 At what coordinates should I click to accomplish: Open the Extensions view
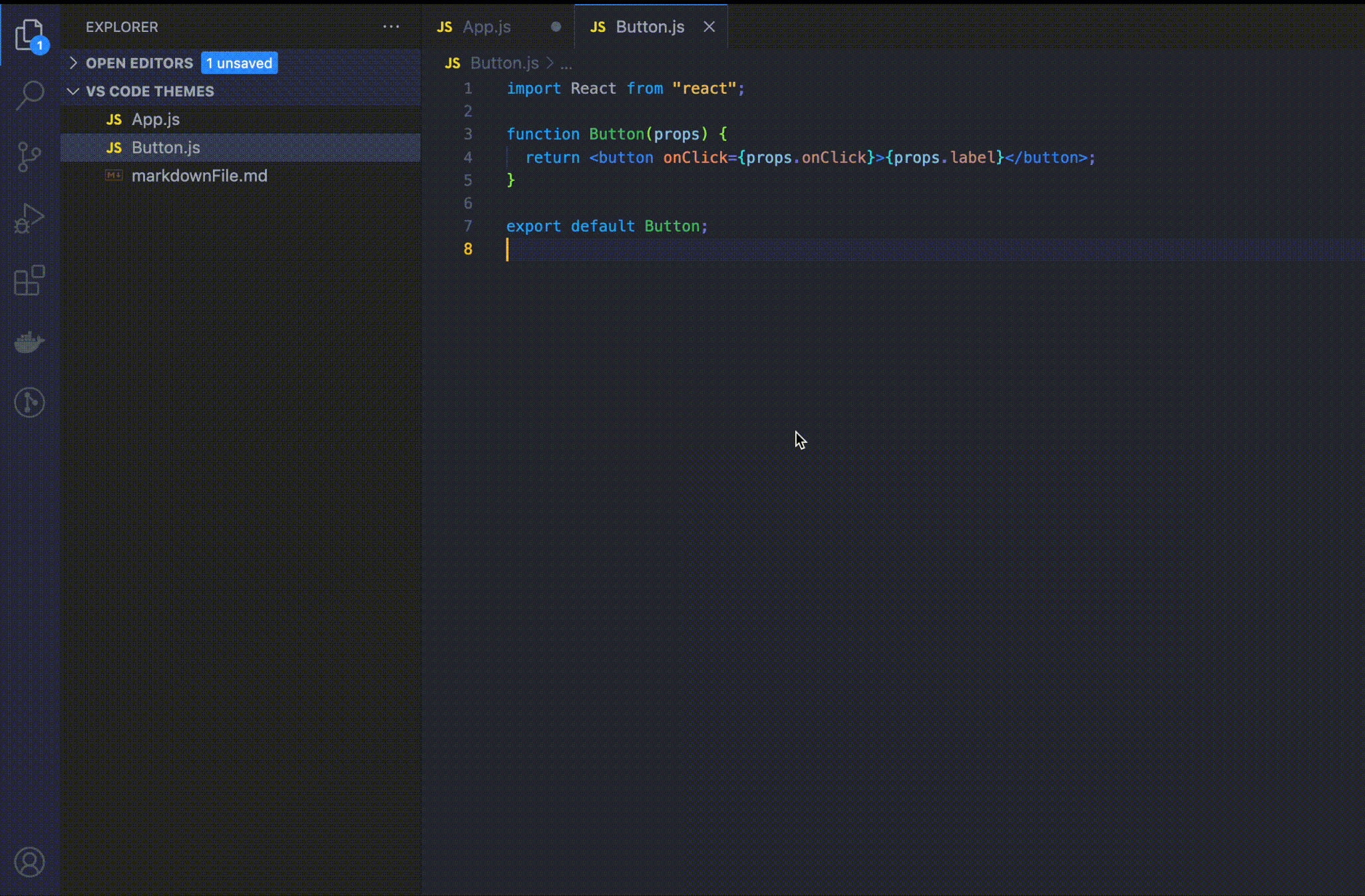point(29,280)
